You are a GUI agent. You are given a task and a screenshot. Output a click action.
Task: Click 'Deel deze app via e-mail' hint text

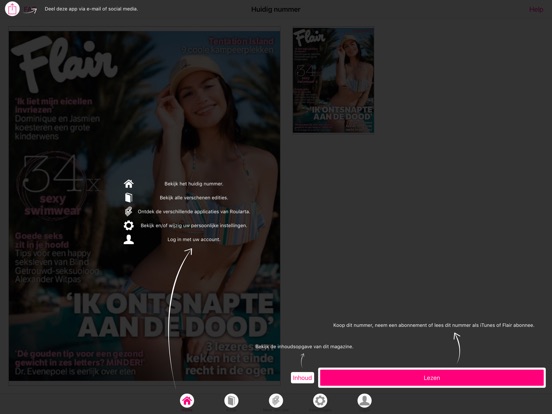[91, 9]
